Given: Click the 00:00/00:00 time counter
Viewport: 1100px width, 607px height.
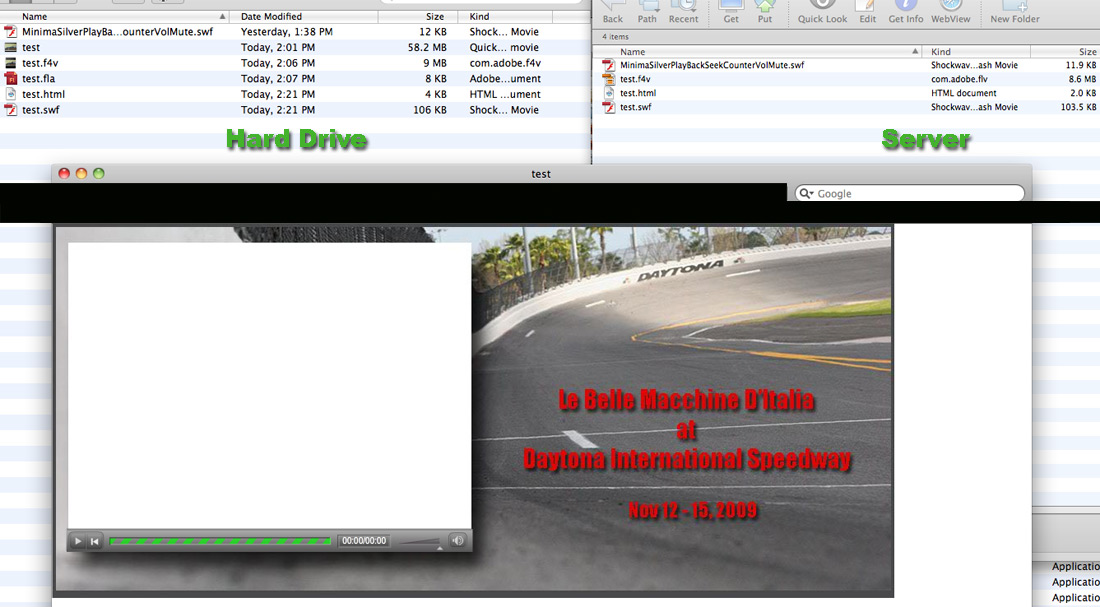Looking at the screenshot, I should (363, 541).
